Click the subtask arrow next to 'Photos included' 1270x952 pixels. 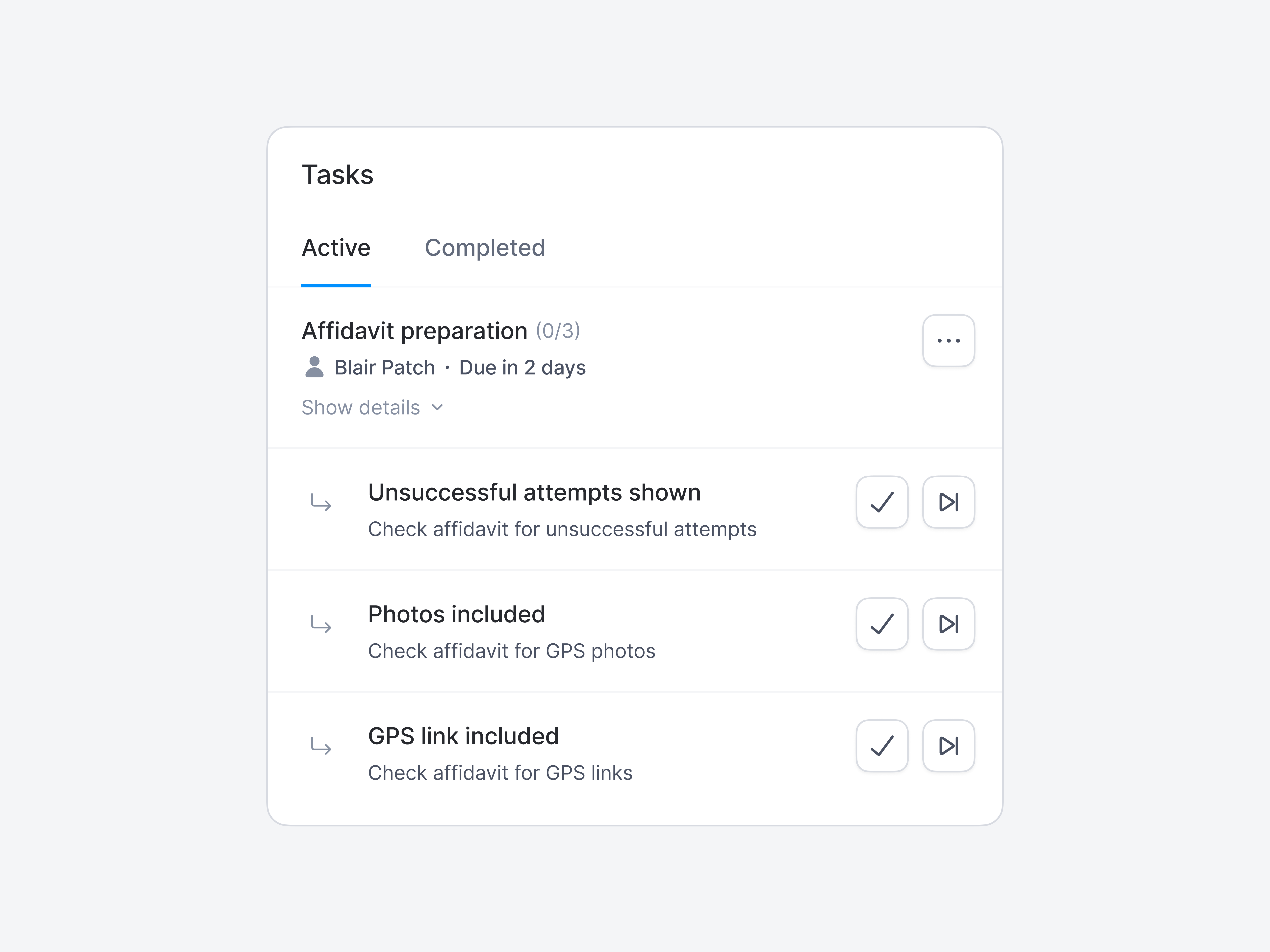321,626
